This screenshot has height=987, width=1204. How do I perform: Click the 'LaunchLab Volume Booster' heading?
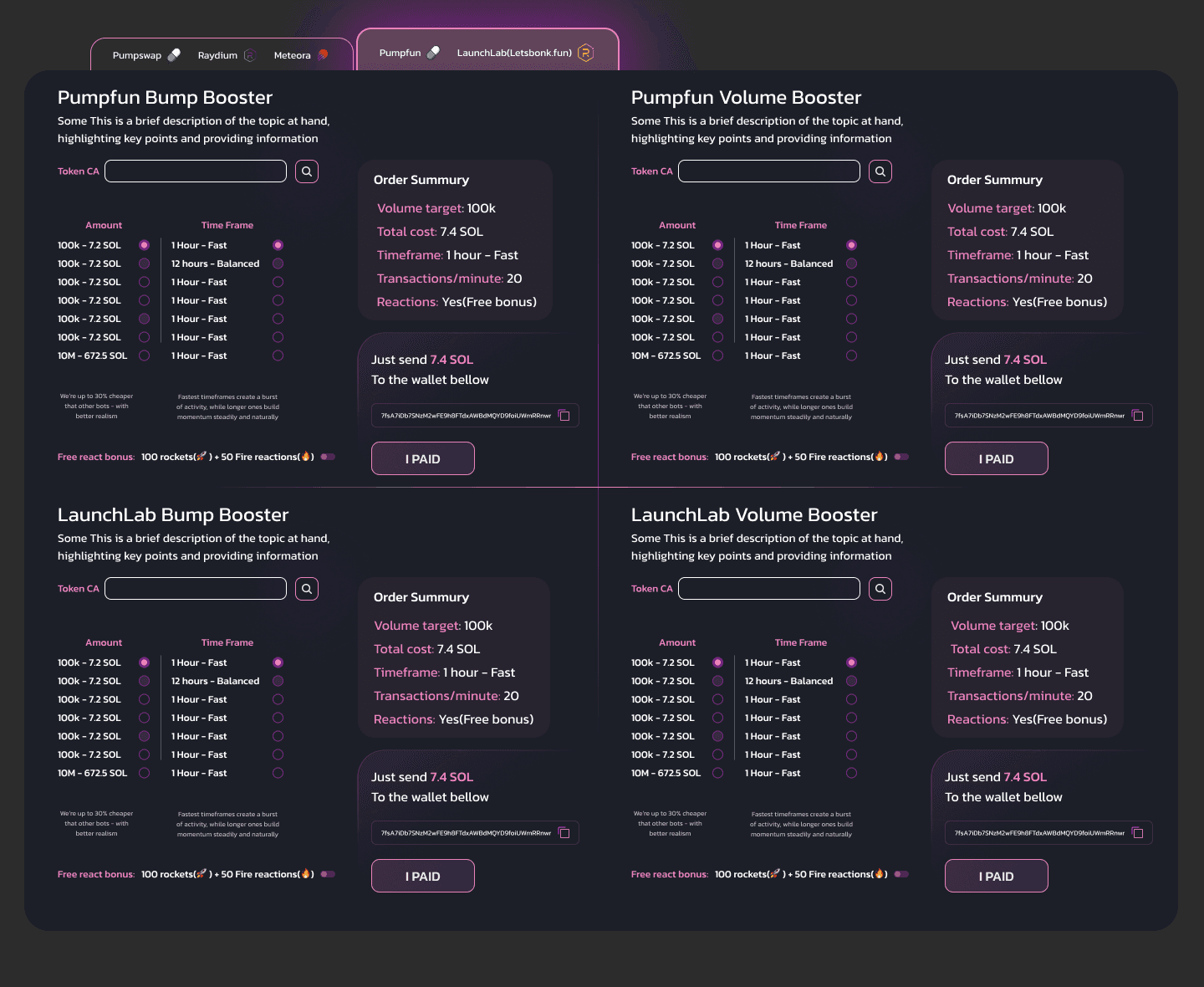(754, 515)
